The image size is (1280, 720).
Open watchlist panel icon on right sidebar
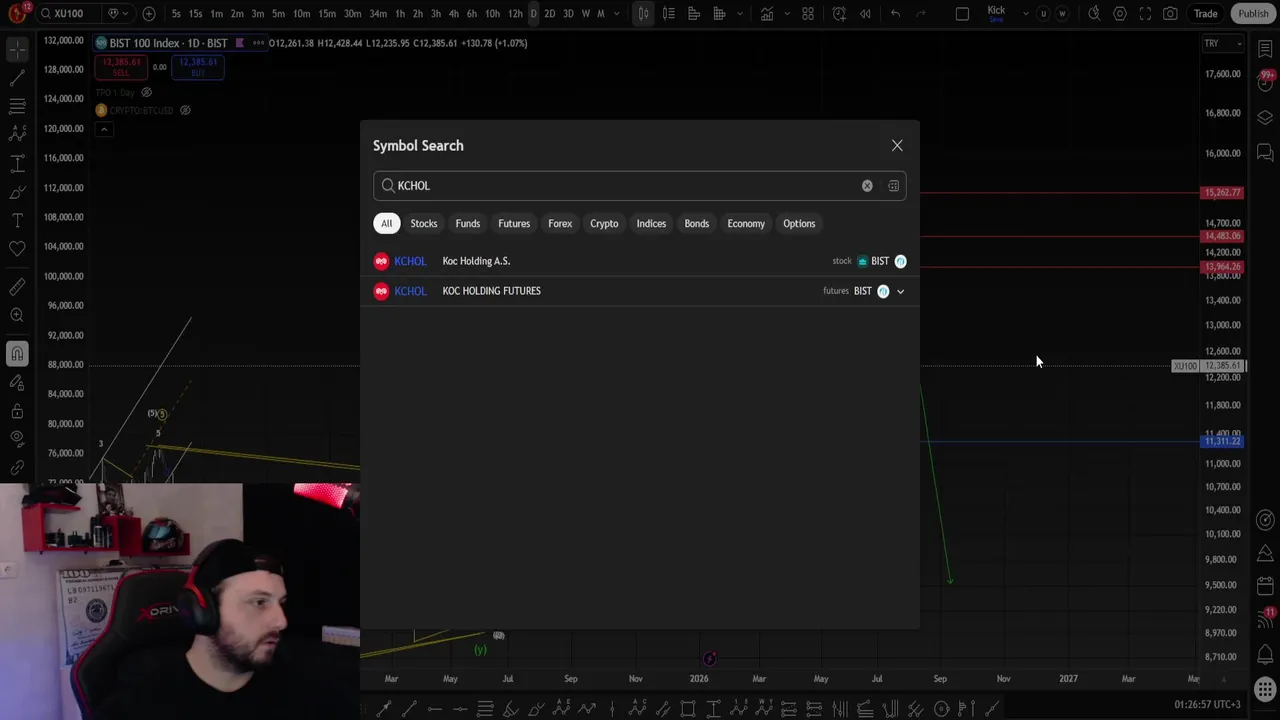click(1265, 48)
